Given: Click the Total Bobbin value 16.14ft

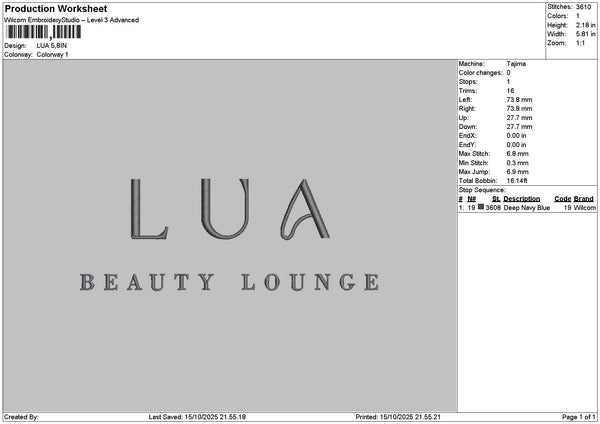Looking at the screenshot, I should pos(517,181).
